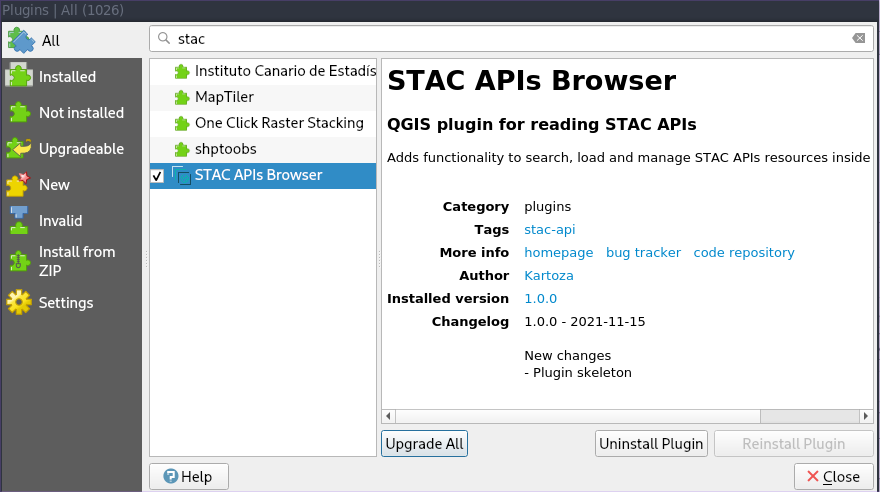Open the bug tracker link

[x=643, y=252]
